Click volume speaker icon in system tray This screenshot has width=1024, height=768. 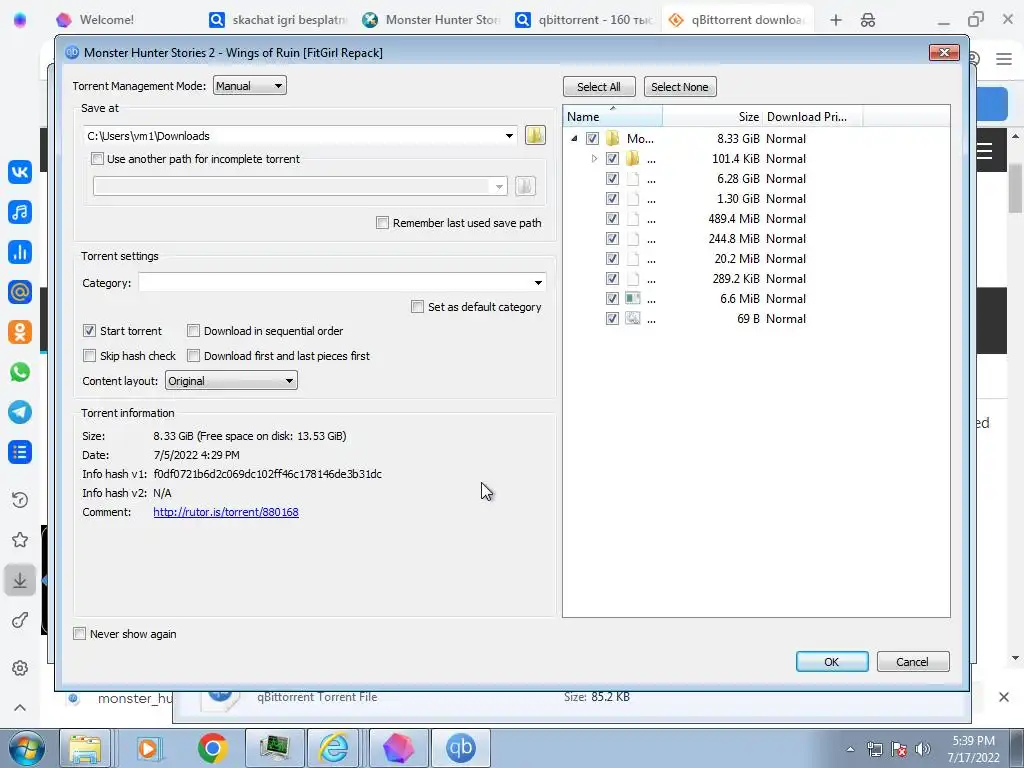point(922,749)
